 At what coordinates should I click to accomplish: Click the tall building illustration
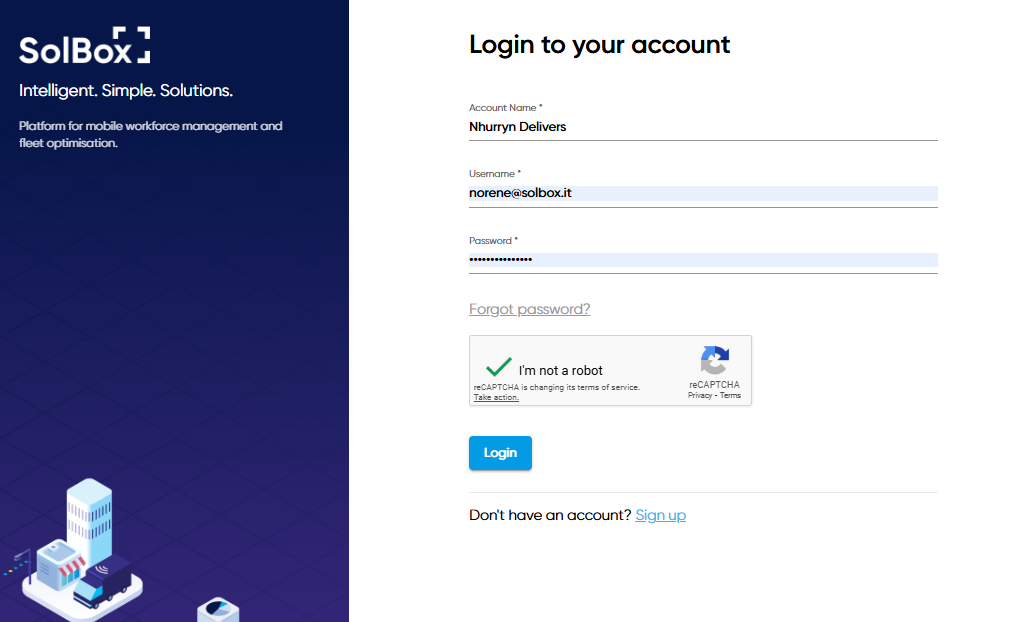pyautogui.click(x=89, y=518)
